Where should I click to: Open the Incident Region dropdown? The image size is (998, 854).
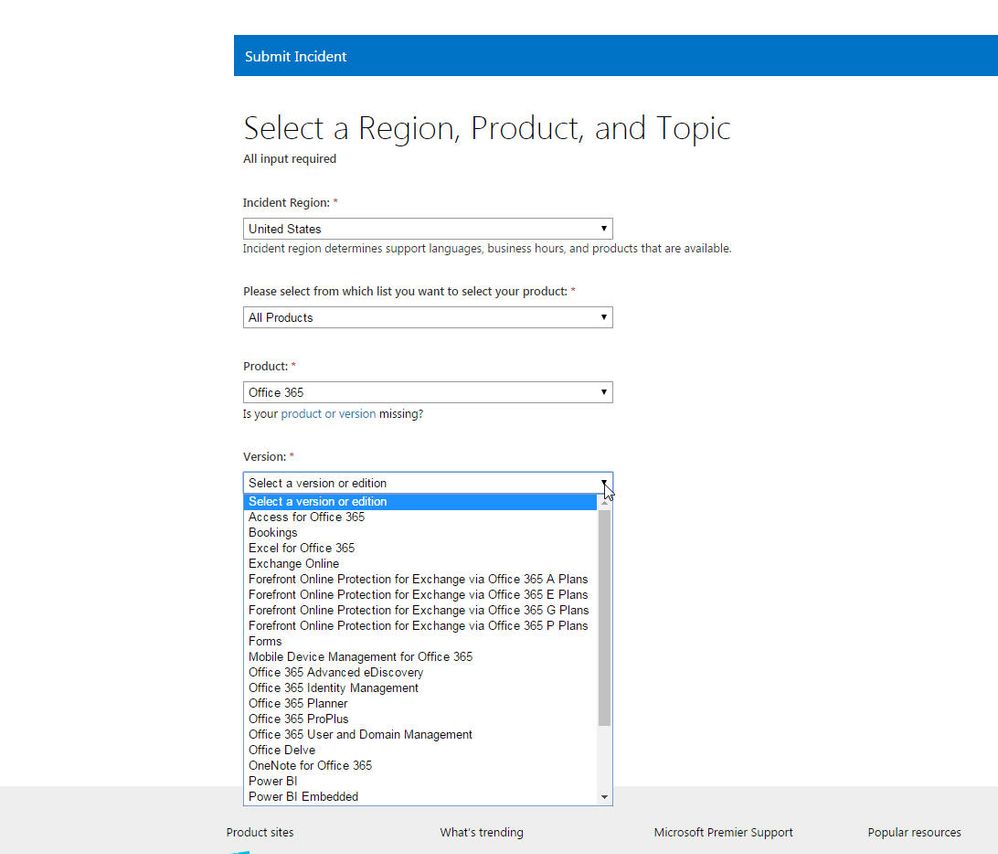(428, 228)
